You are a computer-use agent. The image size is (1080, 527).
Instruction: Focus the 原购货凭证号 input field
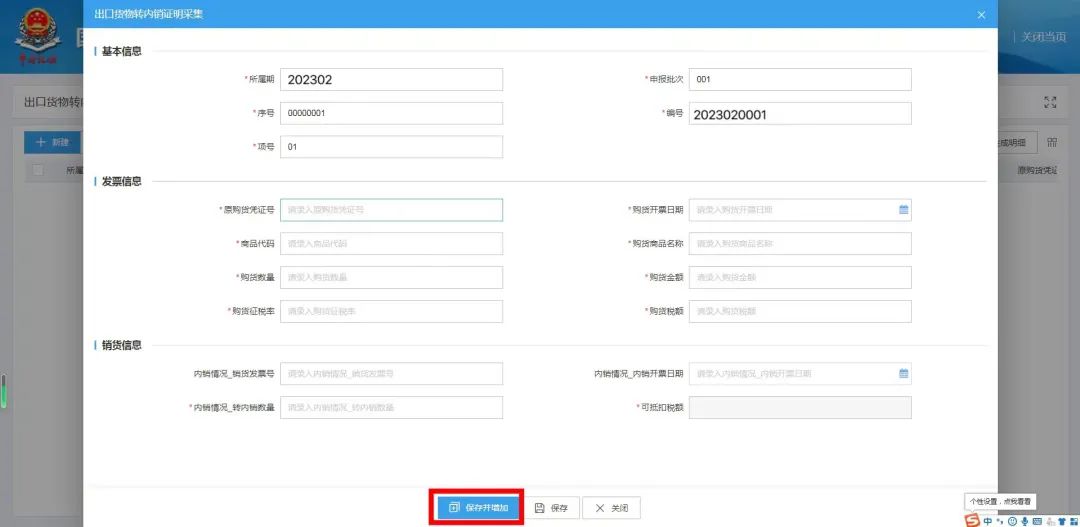[x=391, y=210]
